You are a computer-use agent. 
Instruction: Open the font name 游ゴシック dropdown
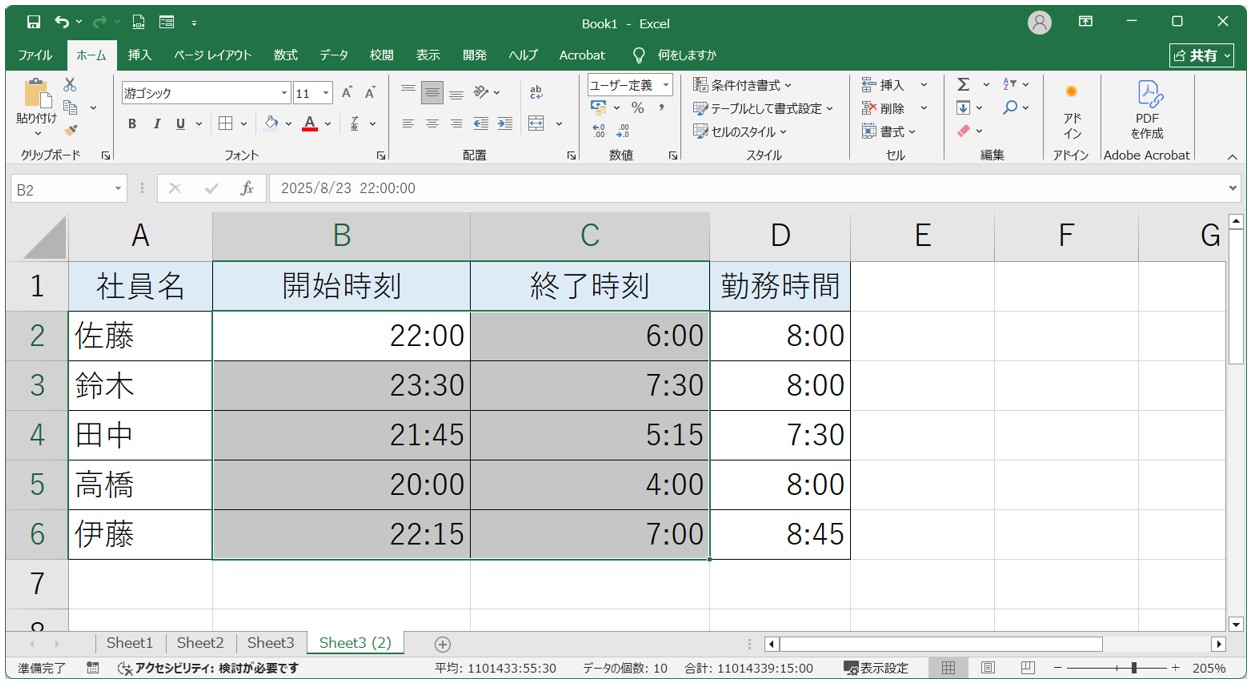284,93
